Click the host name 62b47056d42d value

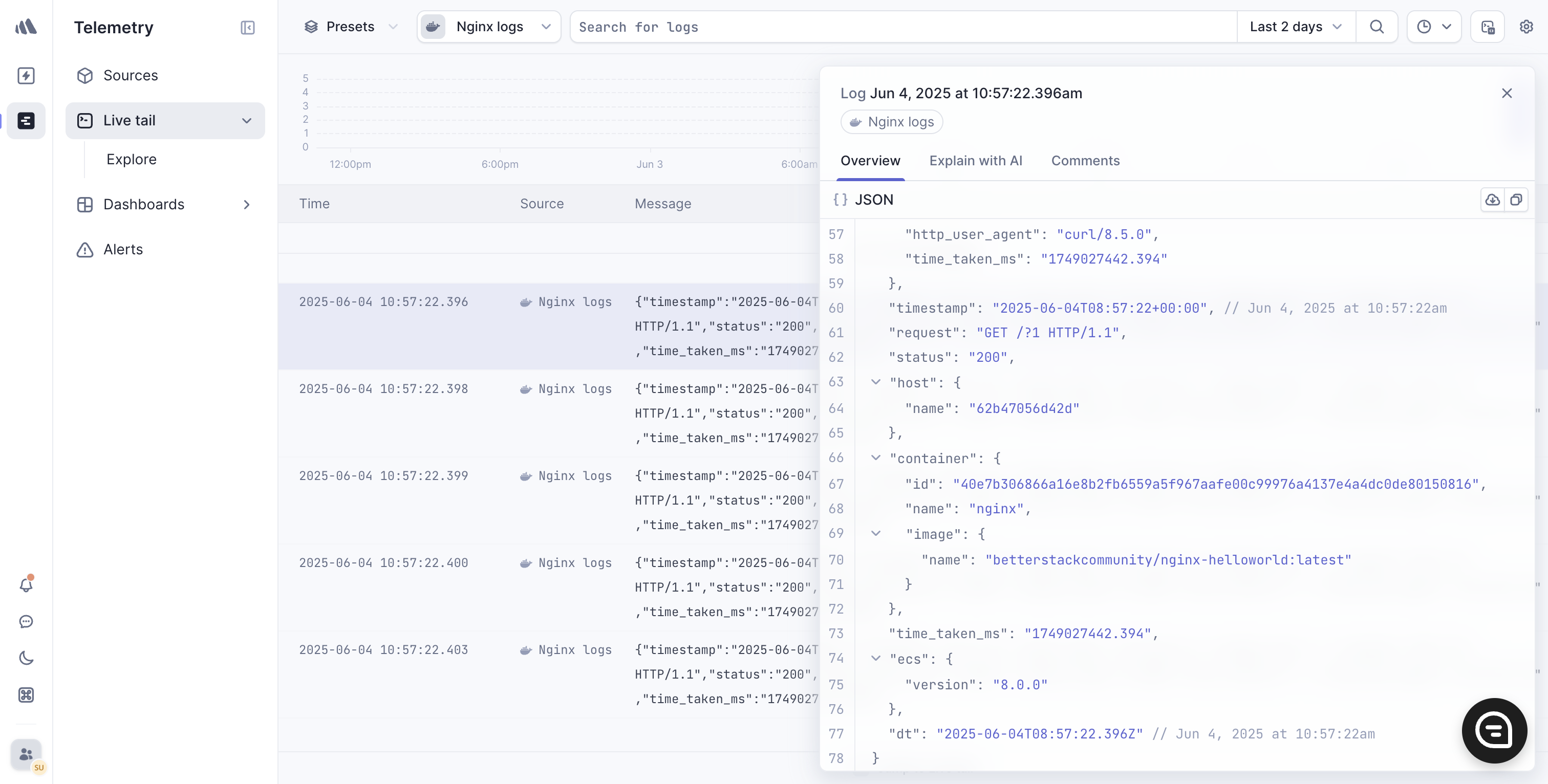pos(1024,408)
